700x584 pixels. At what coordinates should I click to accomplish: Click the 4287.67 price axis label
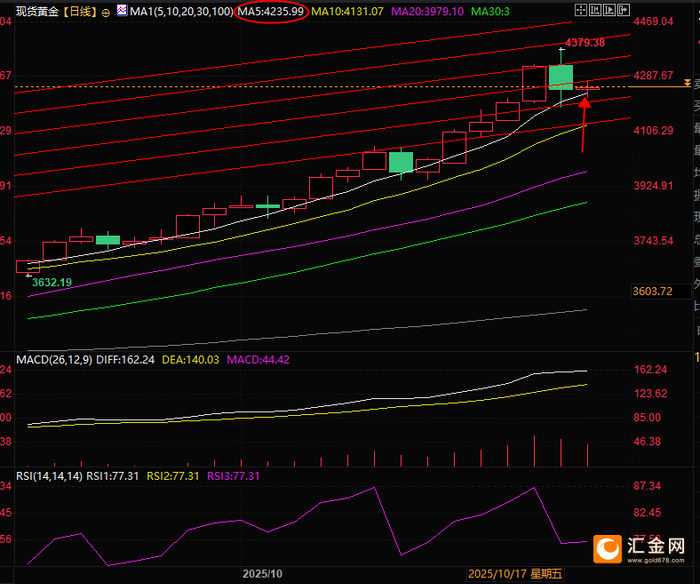pyautogui.click(x=653, y=75)
